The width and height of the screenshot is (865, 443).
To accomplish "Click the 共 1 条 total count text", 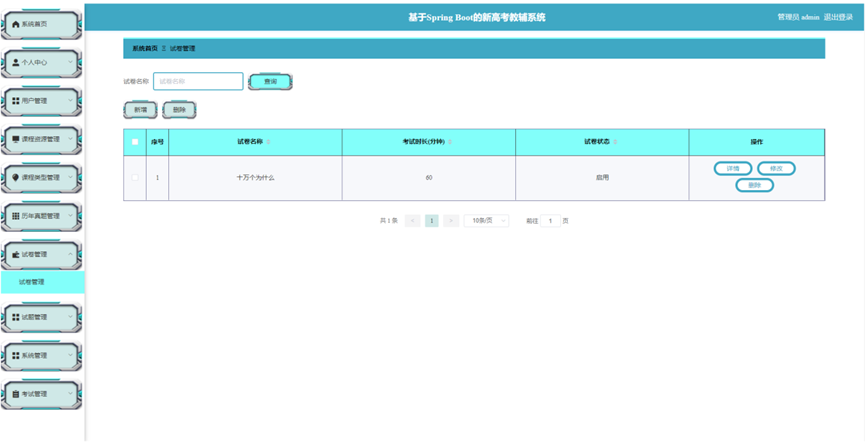I will [389, 221].
